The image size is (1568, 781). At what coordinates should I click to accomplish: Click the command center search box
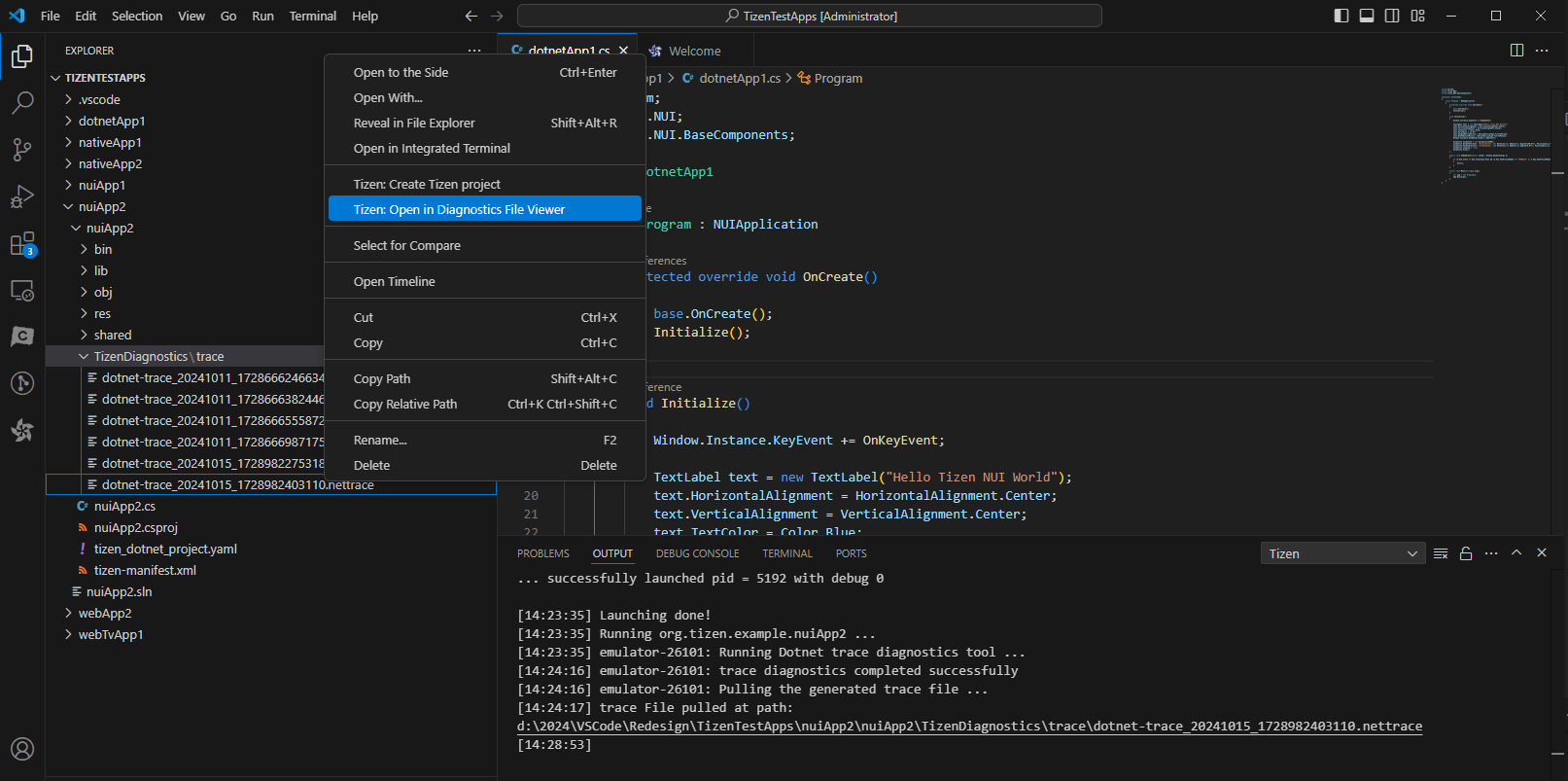pos(809,16)
